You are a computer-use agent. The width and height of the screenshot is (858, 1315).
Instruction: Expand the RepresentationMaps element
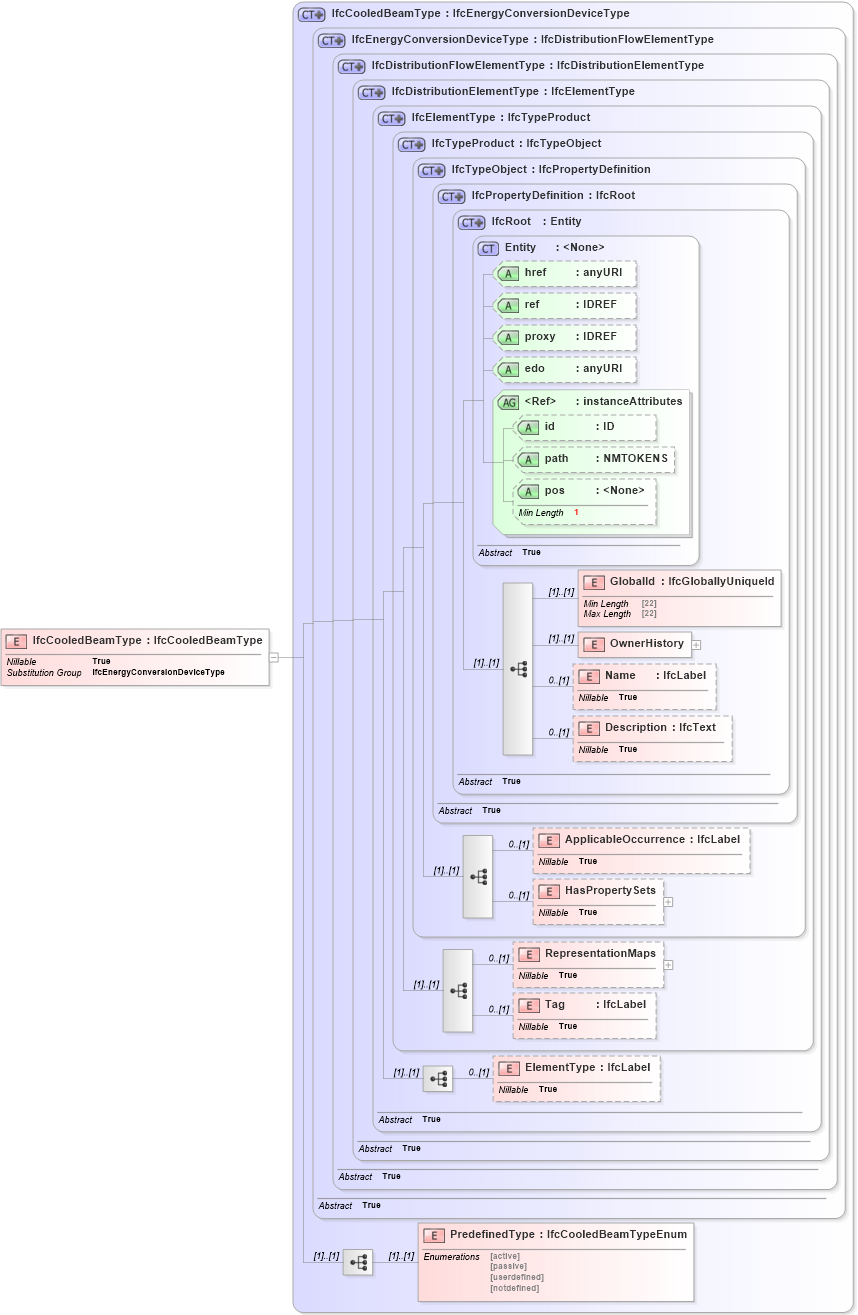point(667,964)
